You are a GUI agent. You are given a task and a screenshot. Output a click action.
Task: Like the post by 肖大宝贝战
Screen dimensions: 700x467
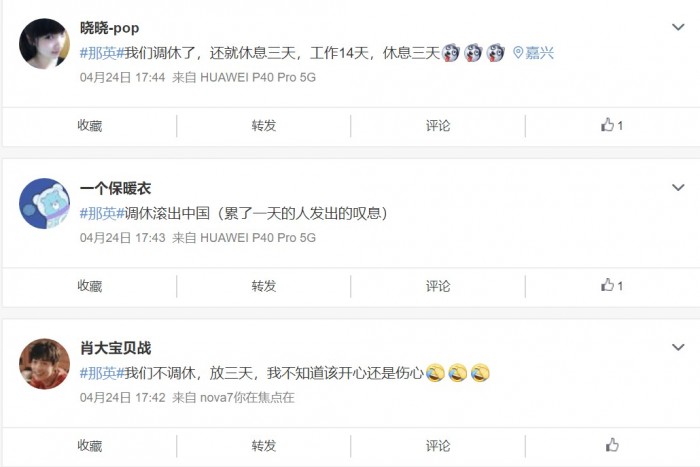click(612, 445)
